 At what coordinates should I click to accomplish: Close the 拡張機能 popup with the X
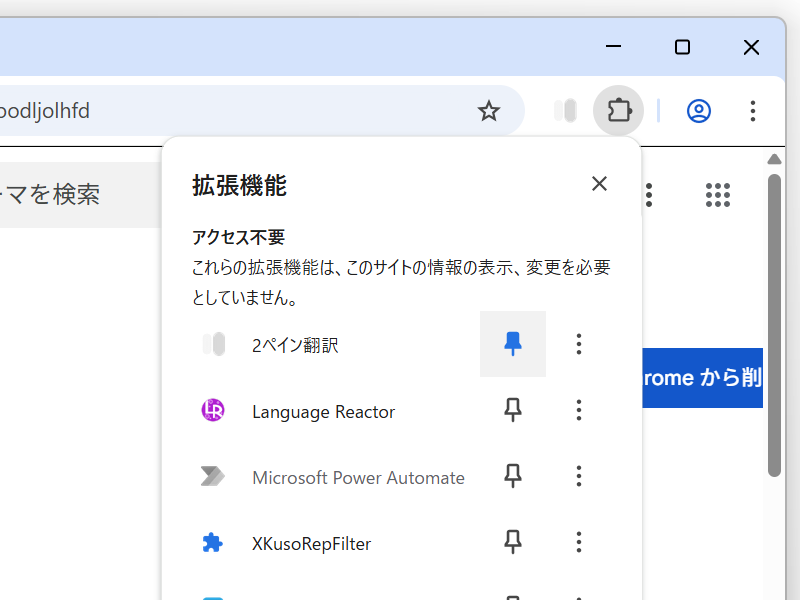(x=599, y=184)
